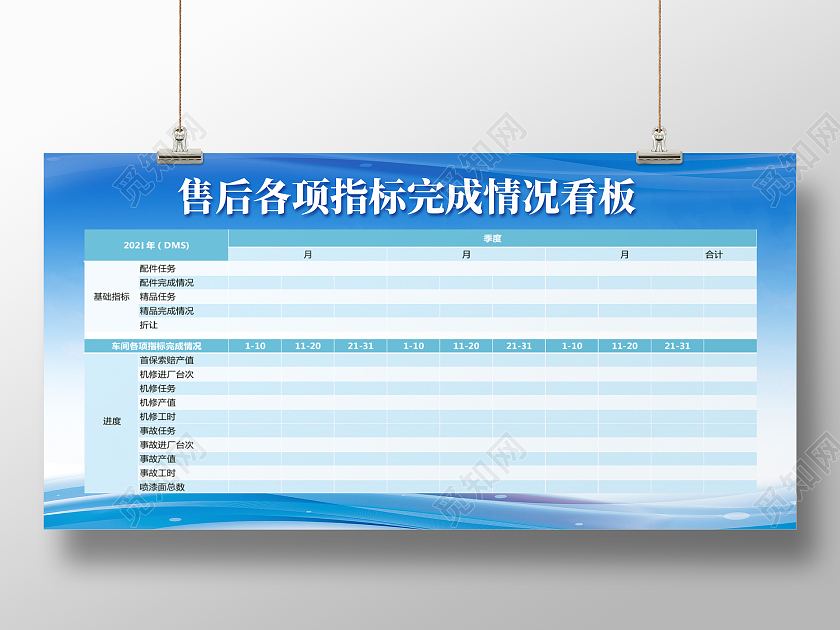This screenshot has width=840, height=630.
Task: Click the 折让 row label
Action: coord(148,325)
